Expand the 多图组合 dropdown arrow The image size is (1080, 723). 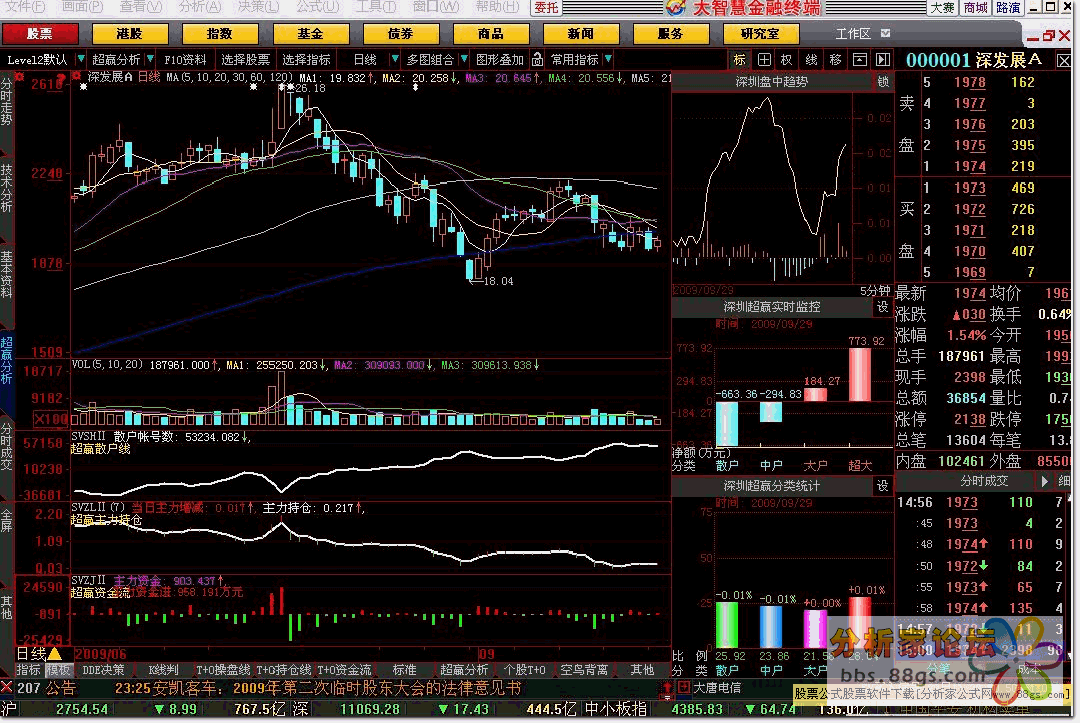[464, 59]
